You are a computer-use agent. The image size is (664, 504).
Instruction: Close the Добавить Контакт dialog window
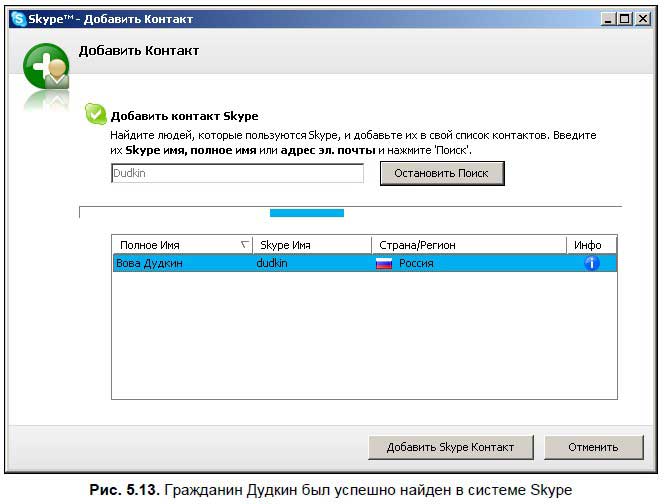(643, 19)
